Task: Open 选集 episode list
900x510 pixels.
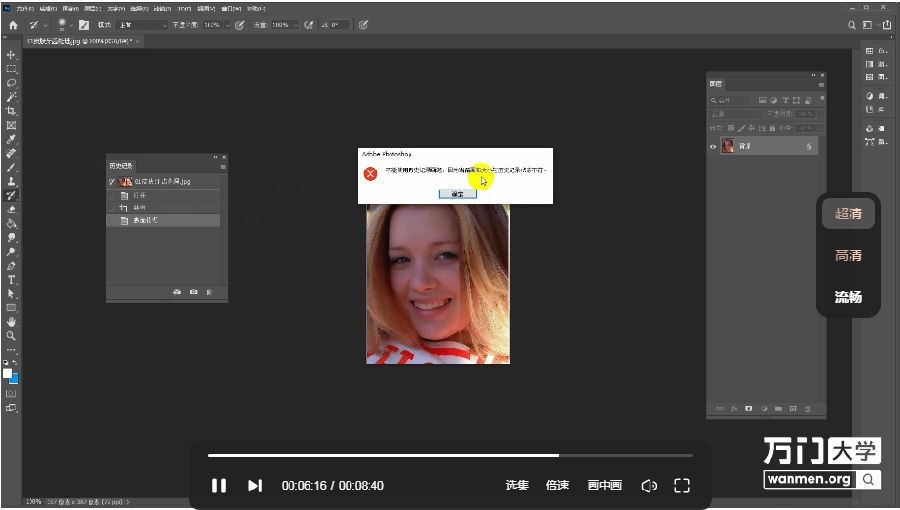Action: pos(517,485)
